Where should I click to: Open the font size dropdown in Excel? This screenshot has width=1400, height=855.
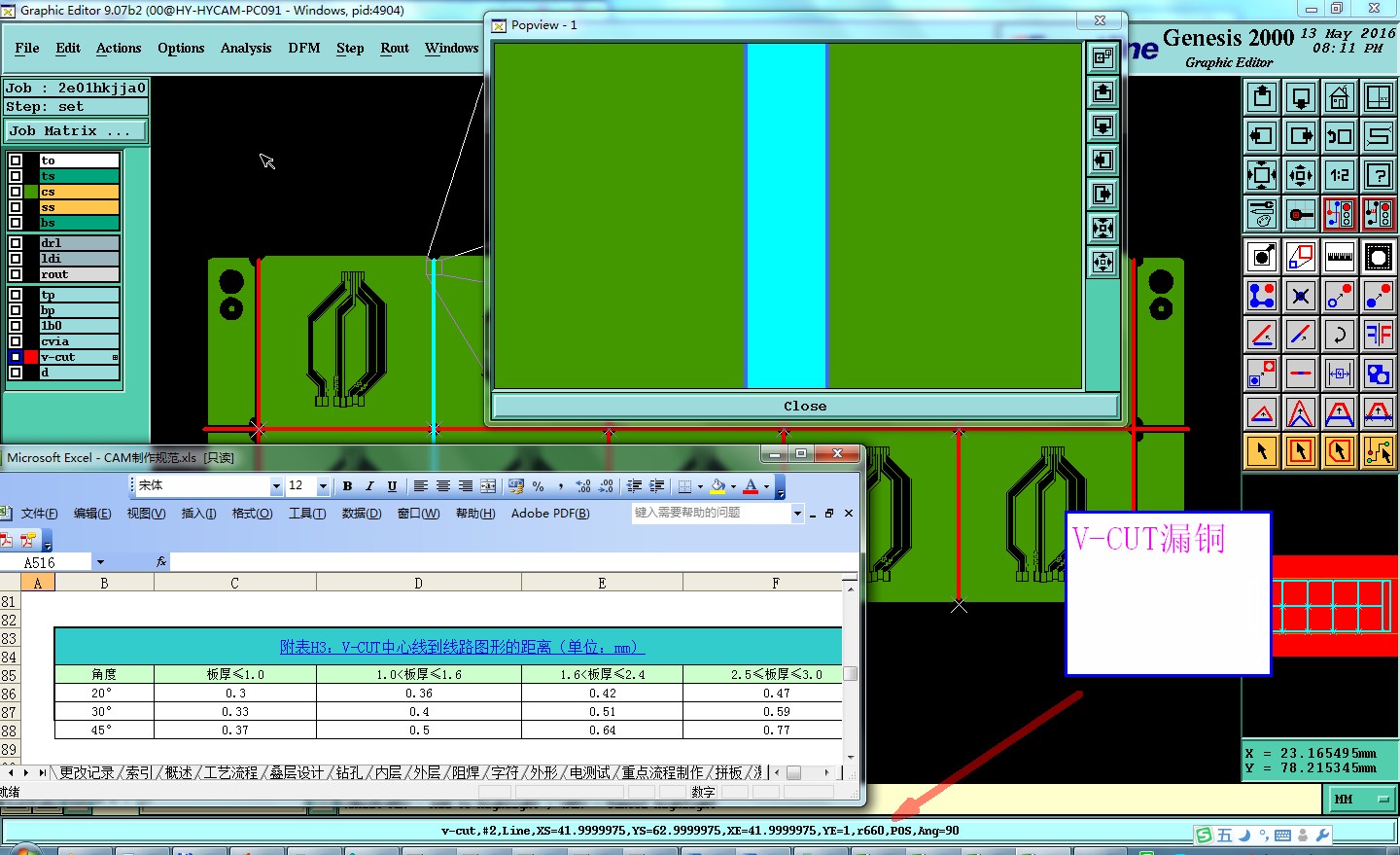click(x=323, y=485)
